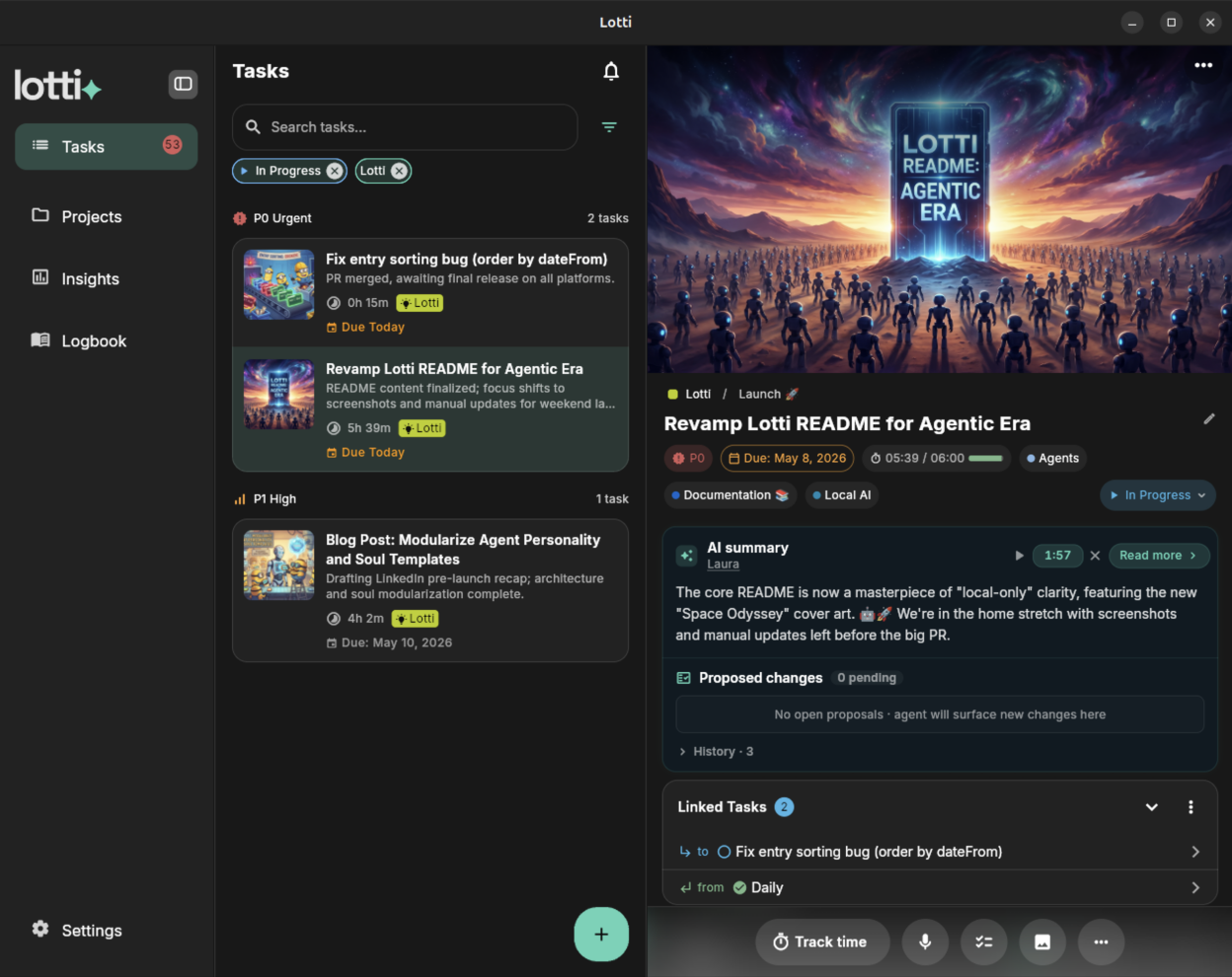The width and height of the screenshot is (1232, 977).
Task: Open more actions in bottom toolbar
Action: (1101, 941)
